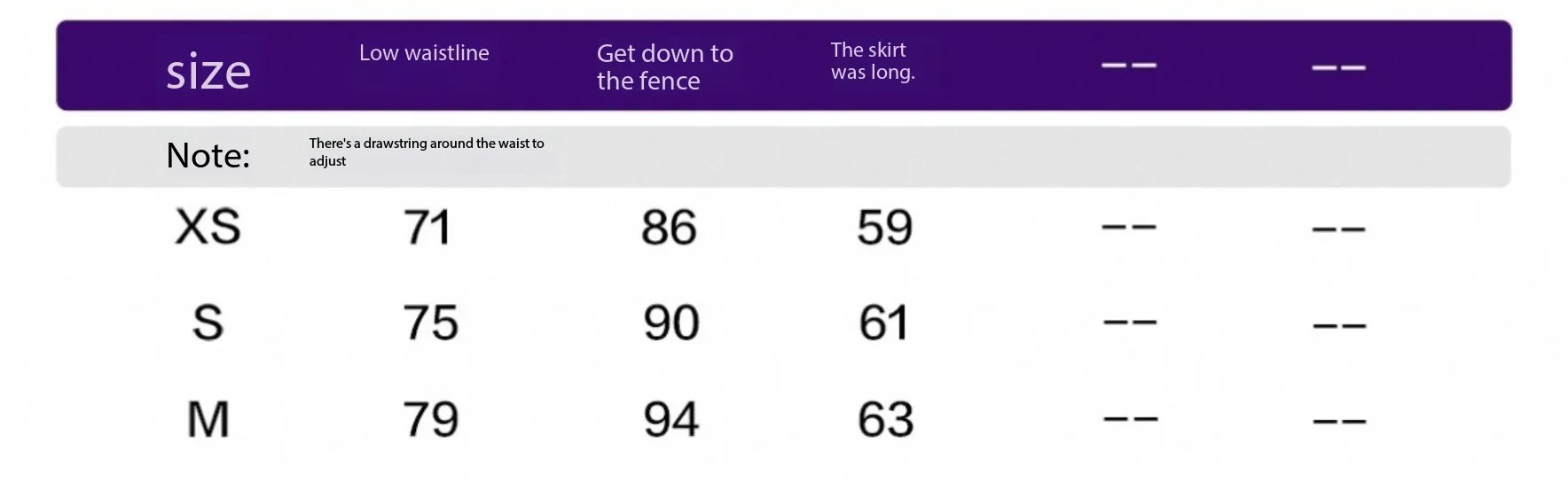Select XS skirt length 59
1568x482 pixels.
884,227
